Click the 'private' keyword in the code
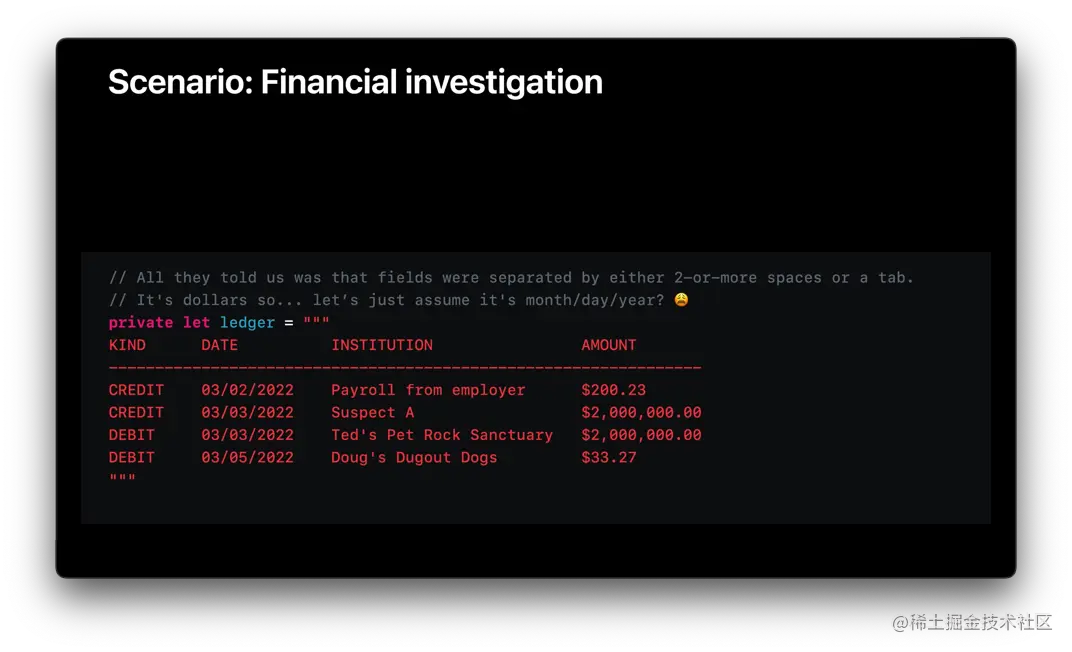The width and height of the screenshot is (1072, 652). (x=141, y=323)
